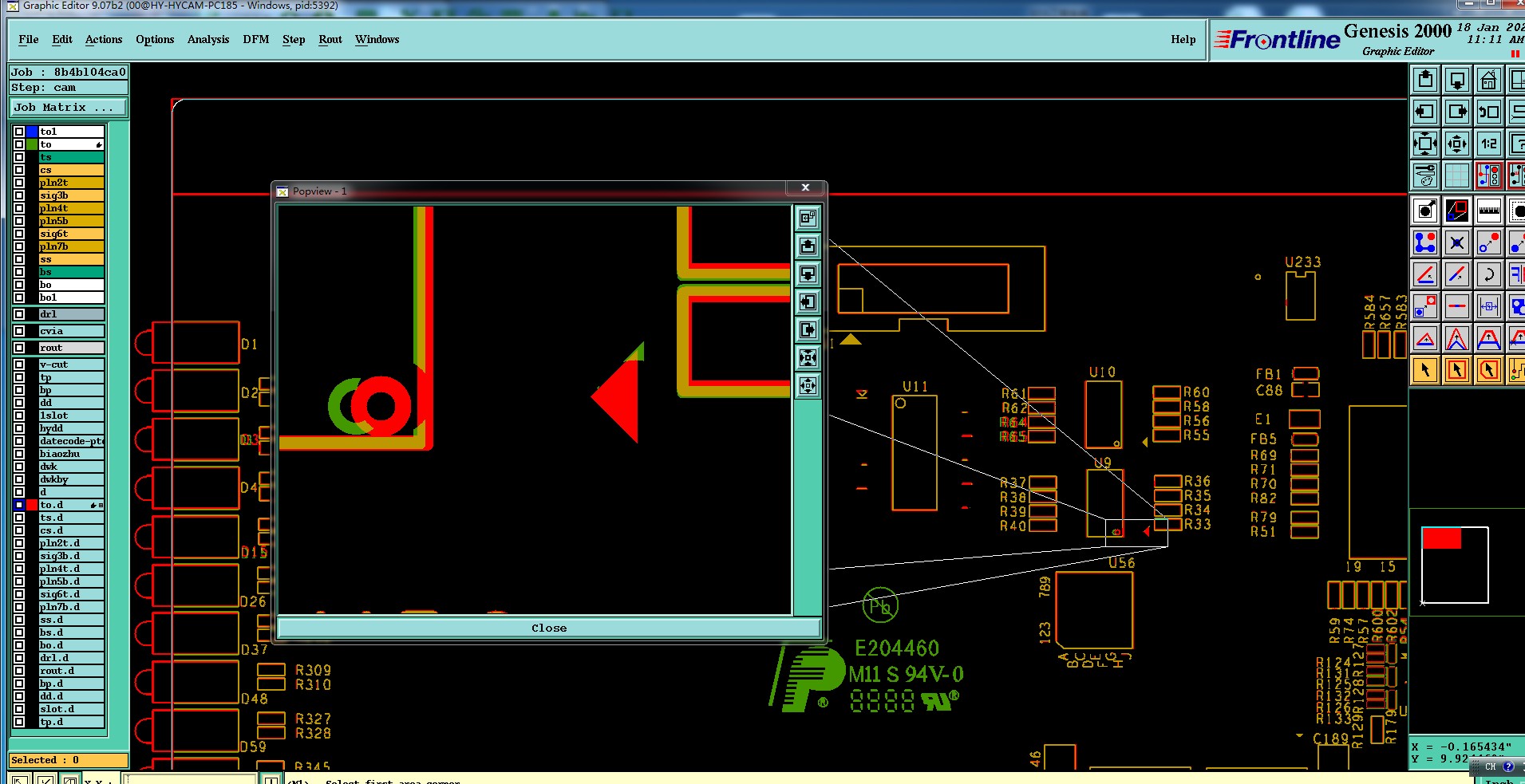
Task: Toggle the v-cut layer checkbox
Action: click(x=19, y=364)
